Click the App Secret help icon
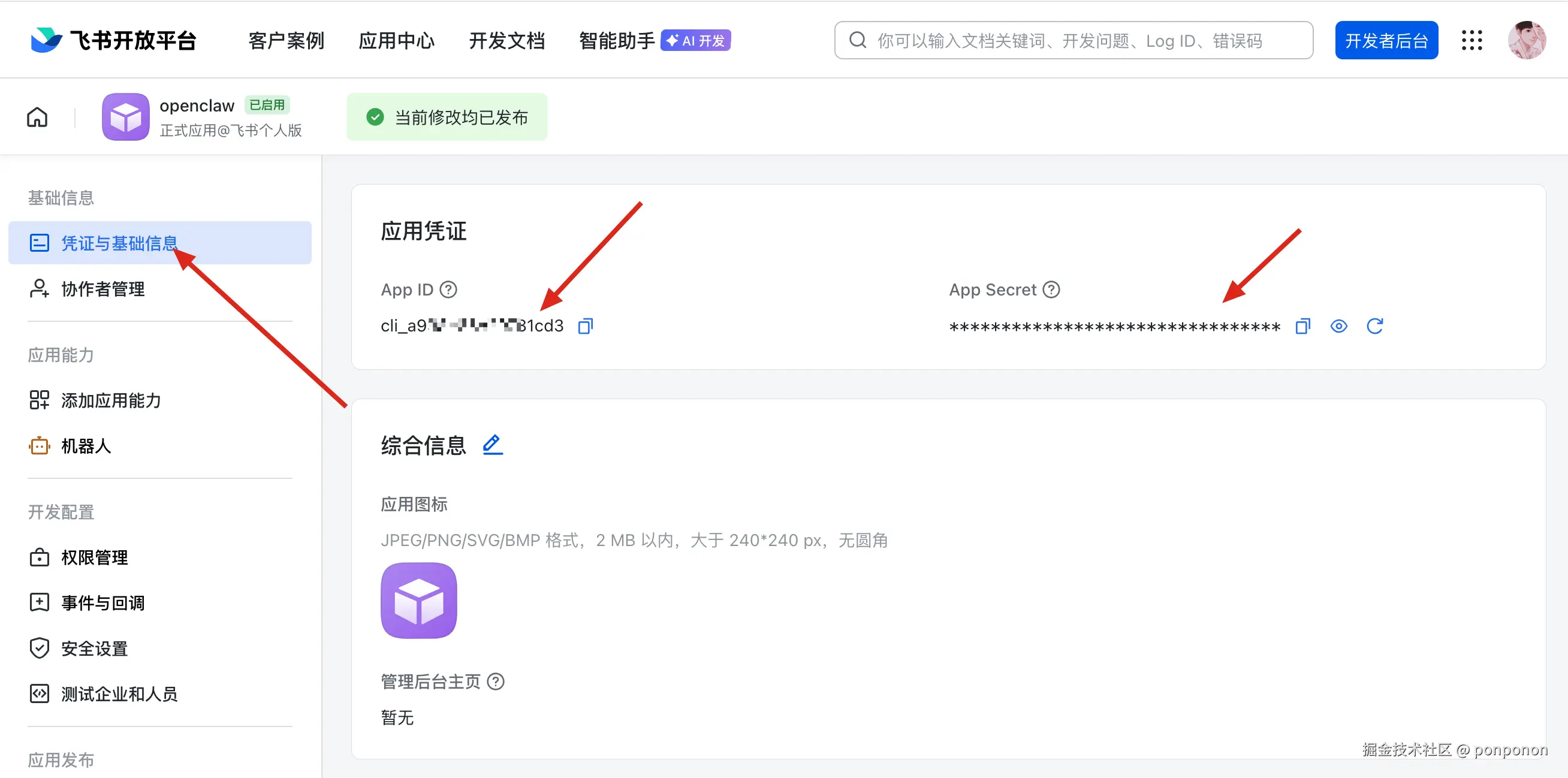1568x778 pixels. click(x=1051, y=290)
